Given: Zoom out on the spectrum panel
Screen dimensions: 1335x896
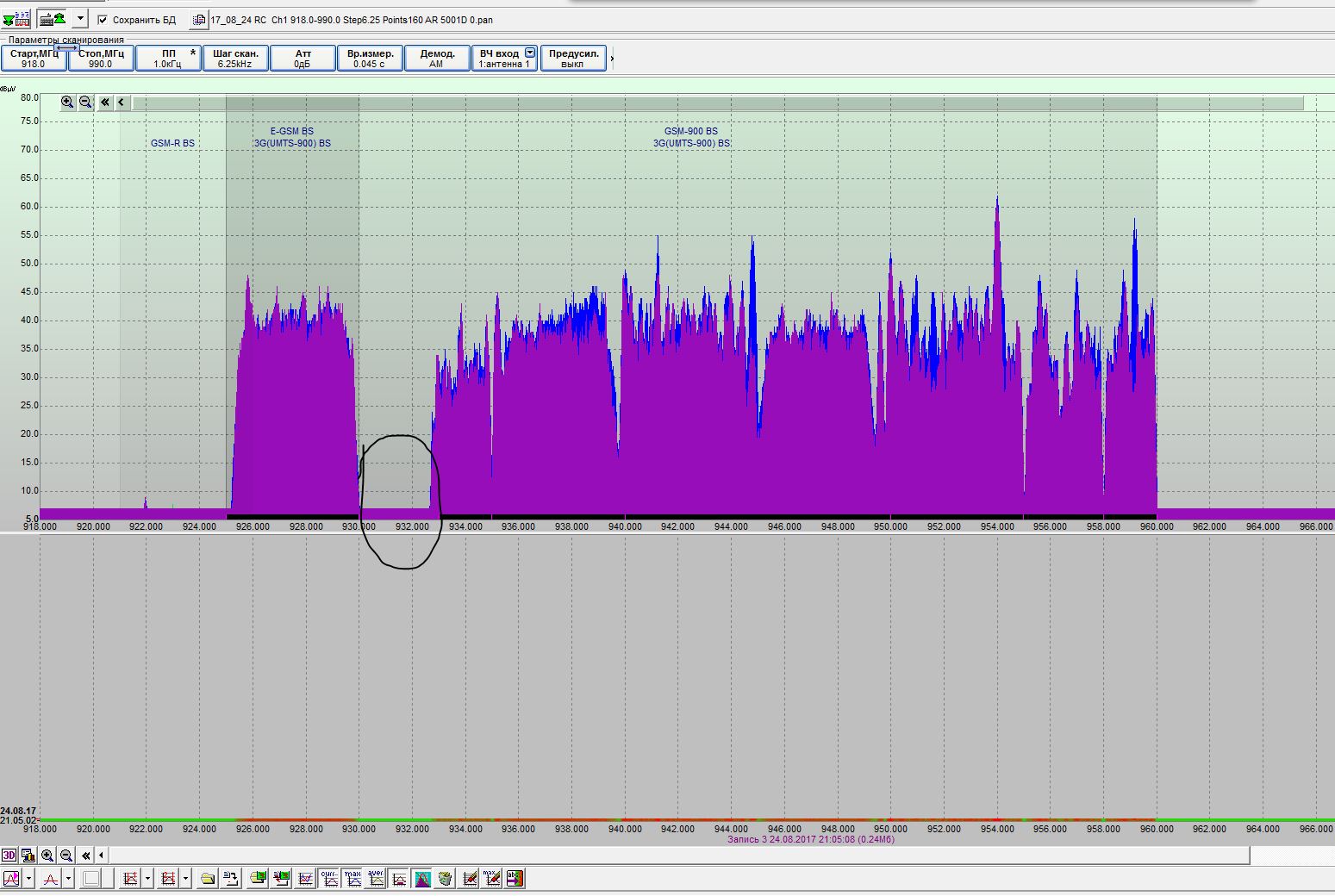Looking at the screenshot, I should click(x=85, y=103).
